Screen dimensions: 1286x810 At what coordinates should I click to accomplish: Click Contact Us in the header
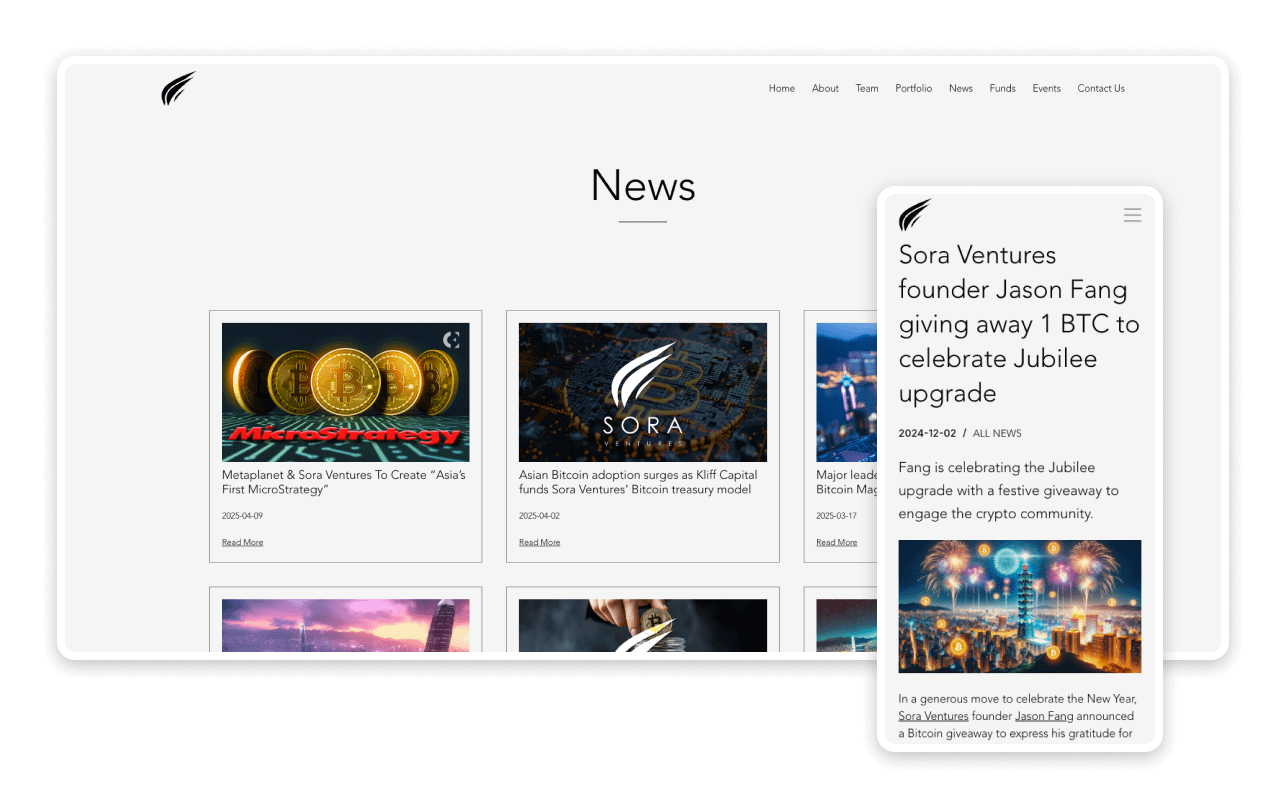pyautogui.click(x=1100, y=89)
